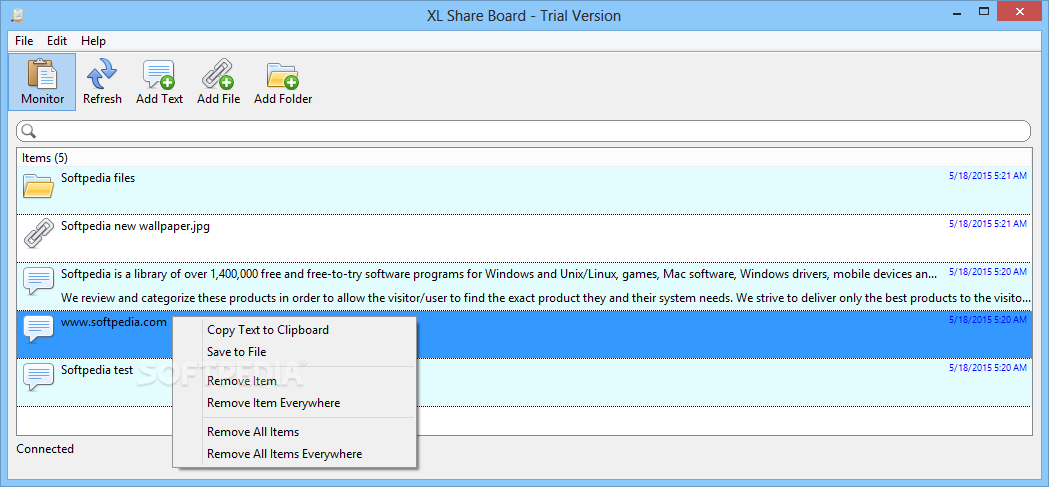Click the 5:20 AM timestamp of Softpedia test

point(987,368)
